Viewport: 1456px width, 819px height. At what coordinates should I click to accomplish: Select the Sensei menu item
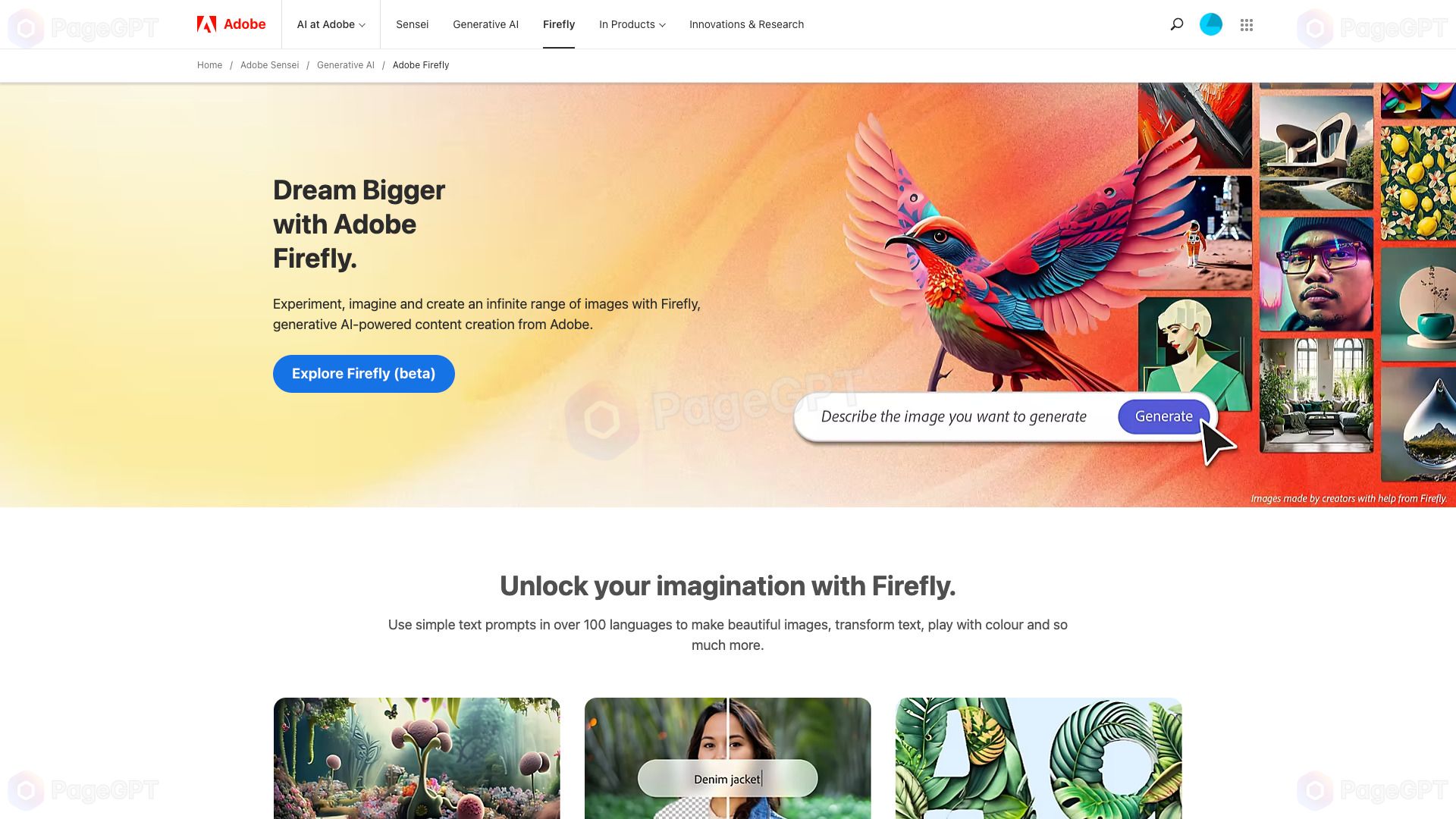412,24
